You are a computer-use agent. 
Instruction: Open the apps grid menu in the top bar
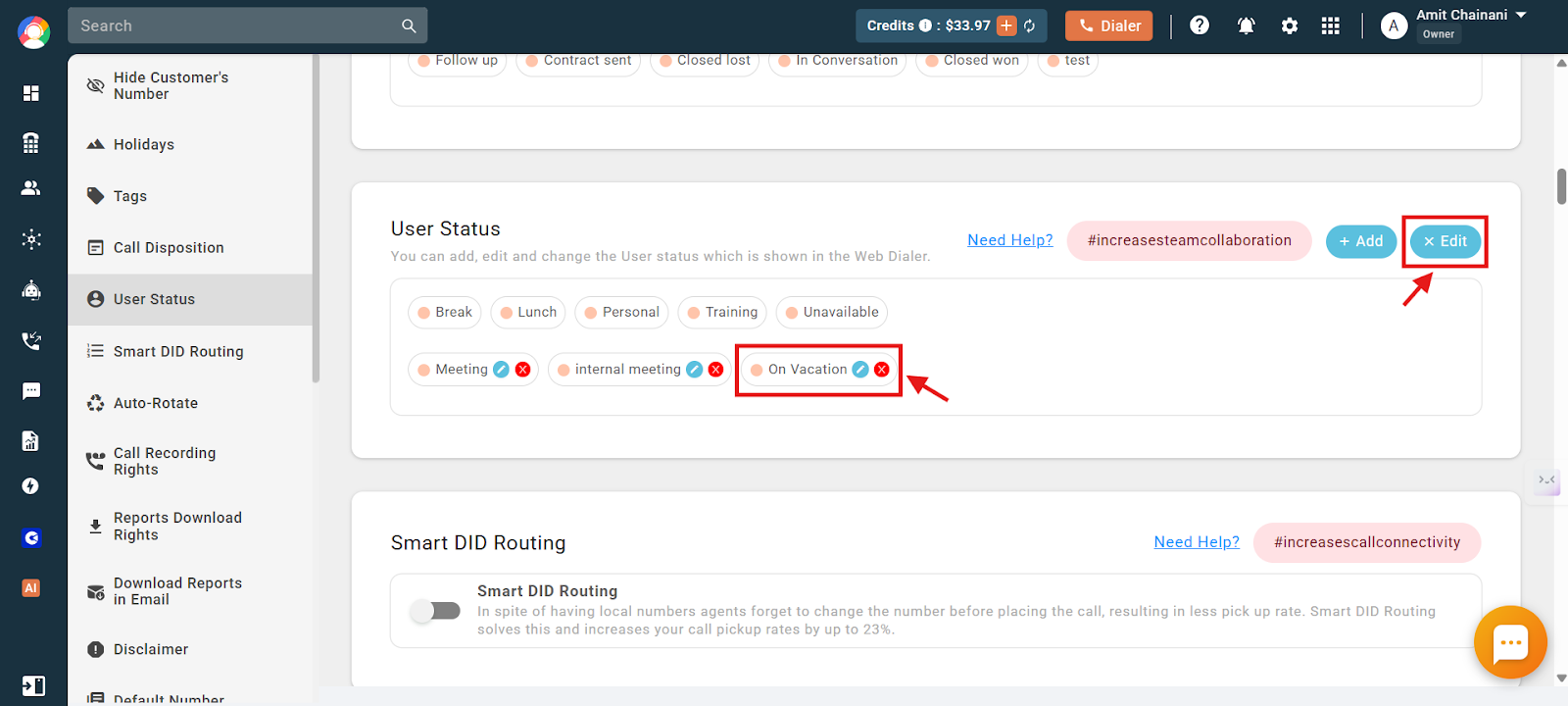(x=1330, y=26)
